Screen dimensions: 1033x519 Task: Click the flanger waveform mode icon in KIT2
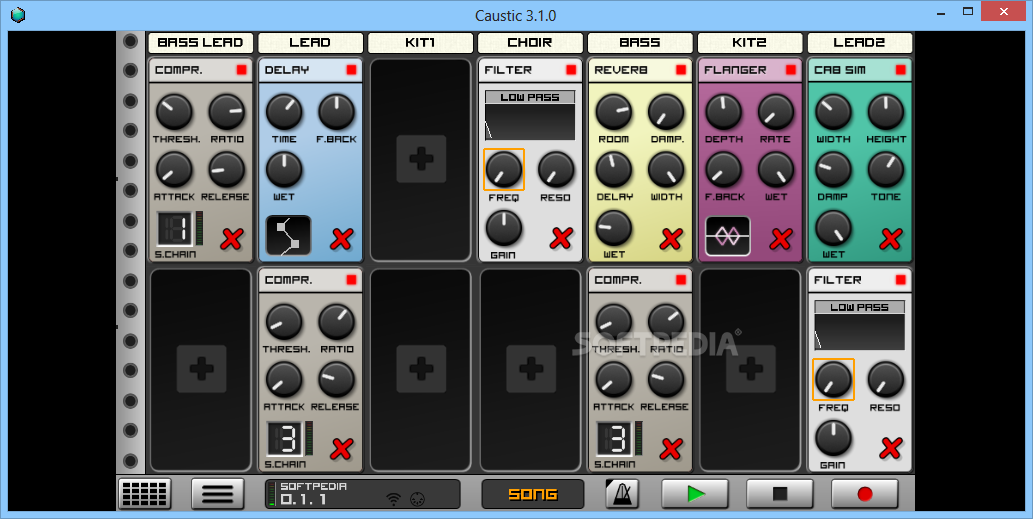tap(728, 235)
